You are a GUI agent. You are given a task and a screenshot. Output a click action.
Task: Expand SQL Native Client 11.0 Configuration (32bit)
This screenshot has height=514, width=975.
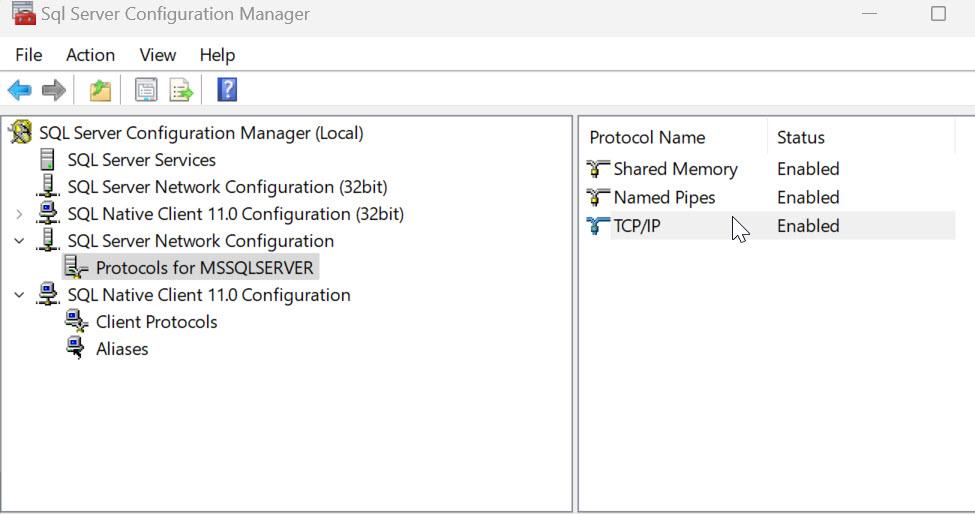(19, 214)
